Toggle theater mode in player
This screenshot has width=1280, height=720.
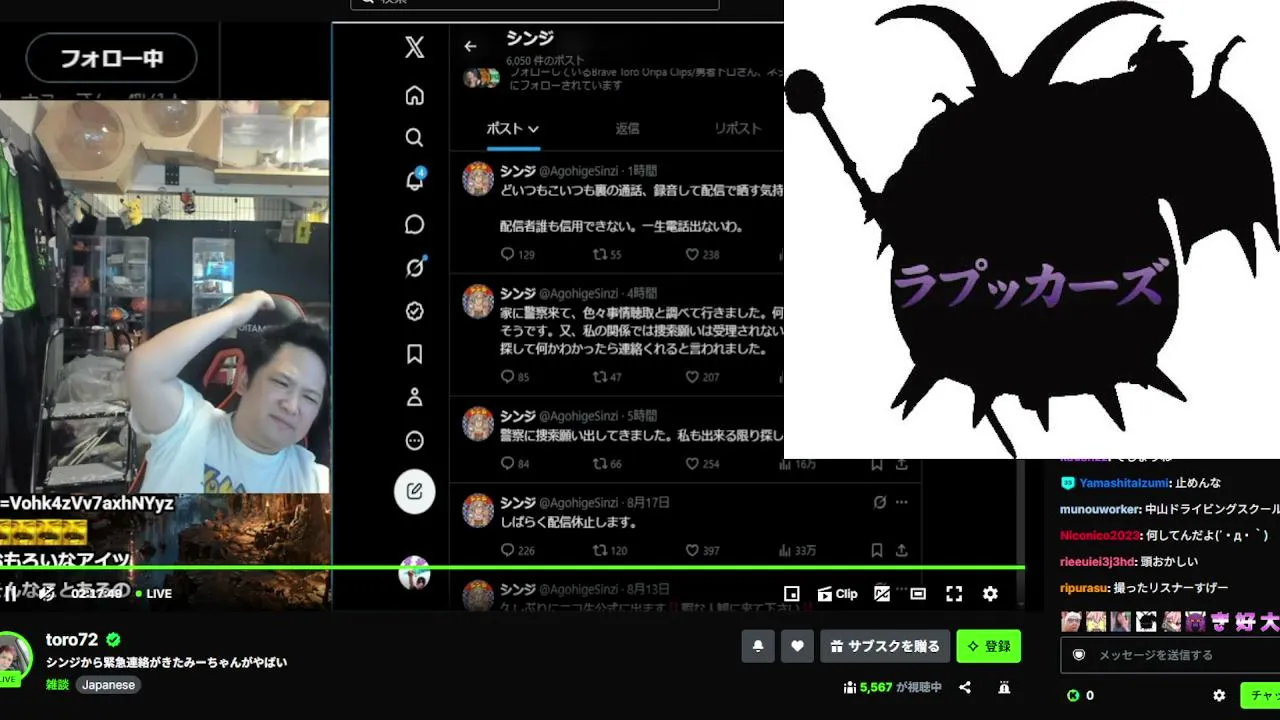[x=918, y=593]
